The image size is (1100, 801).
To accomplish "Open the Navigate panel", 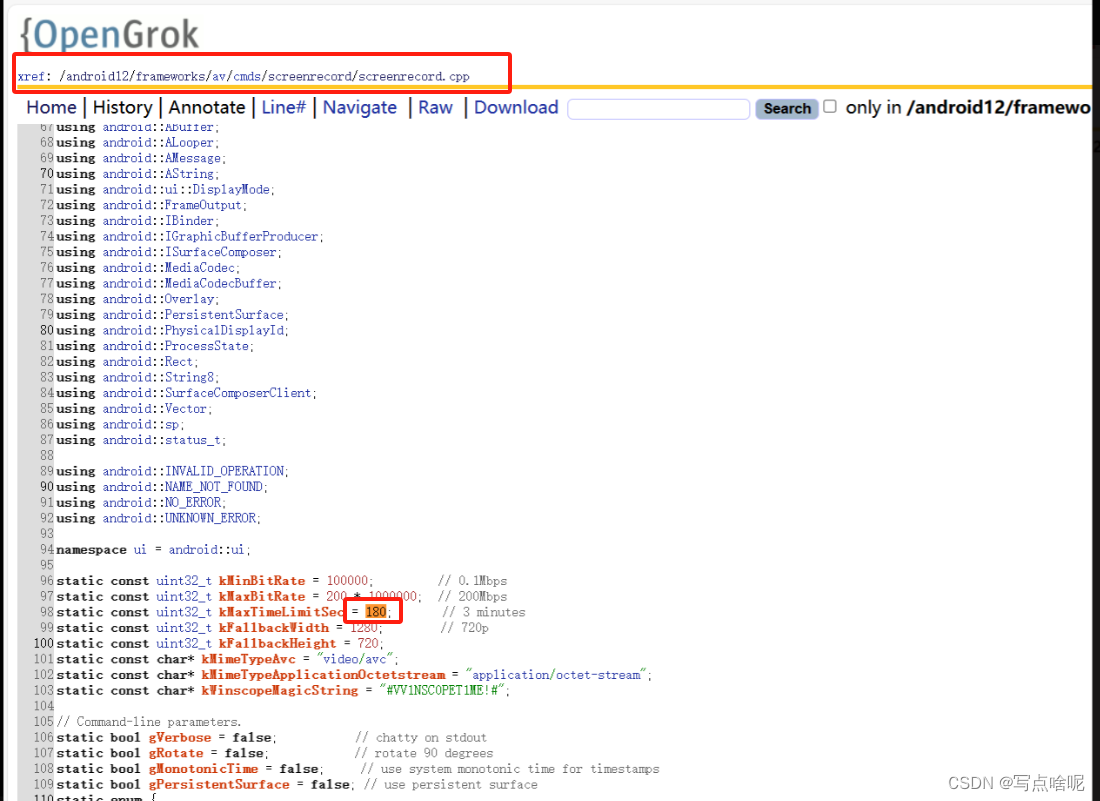I will pos(359,107).
